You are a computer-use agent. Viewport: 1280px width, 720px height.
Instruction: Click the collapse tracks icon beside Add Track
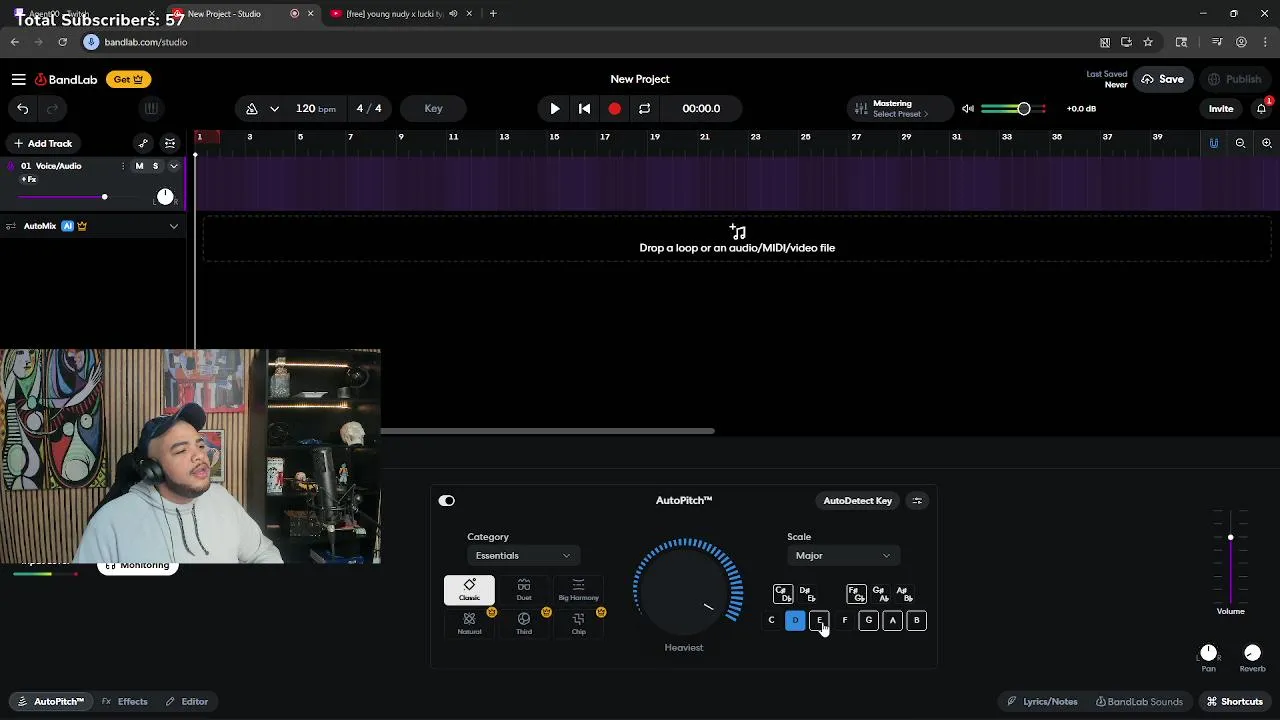[x=170, y=143]
